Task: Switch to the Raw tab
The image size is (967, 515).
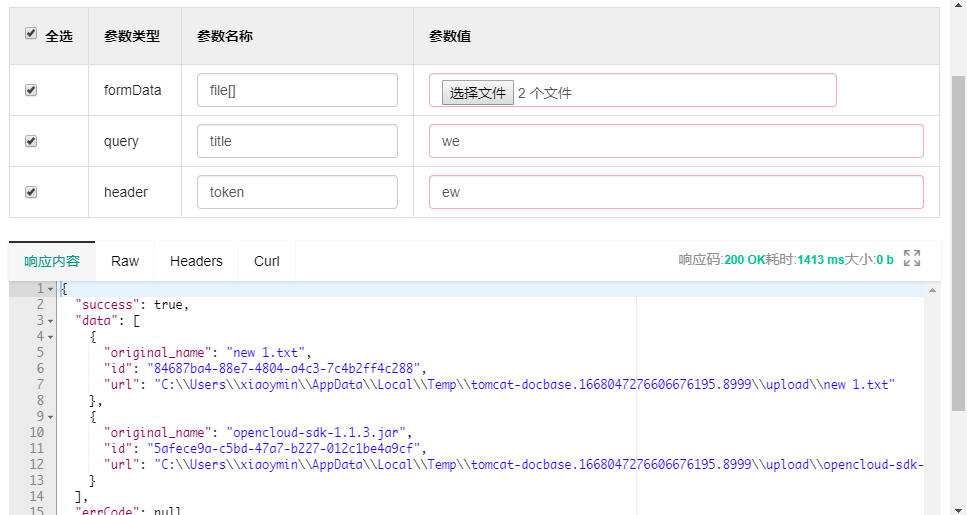Action: [125, 261]
